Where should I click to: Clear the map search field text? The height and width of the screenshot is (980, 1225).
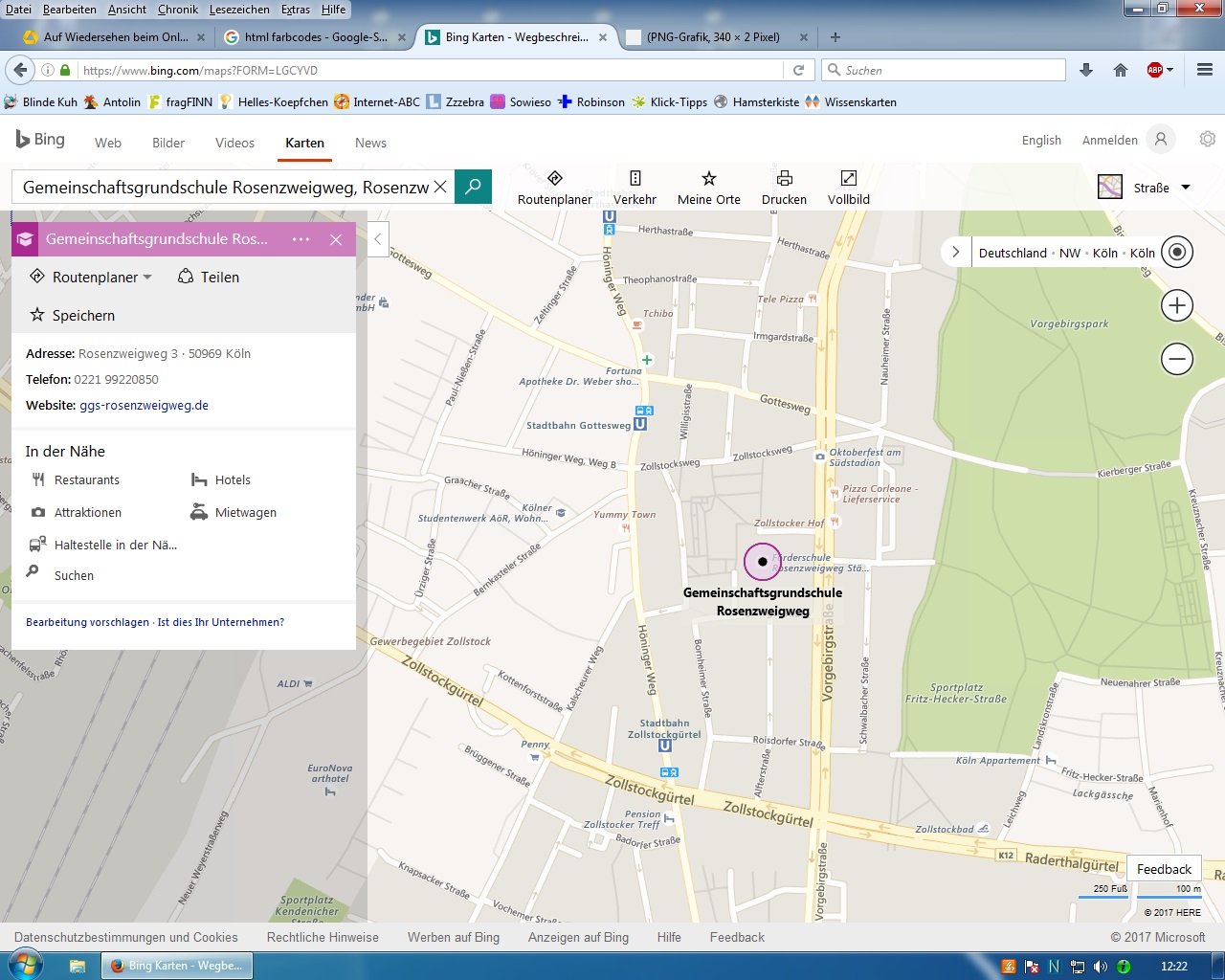(440, 187)
